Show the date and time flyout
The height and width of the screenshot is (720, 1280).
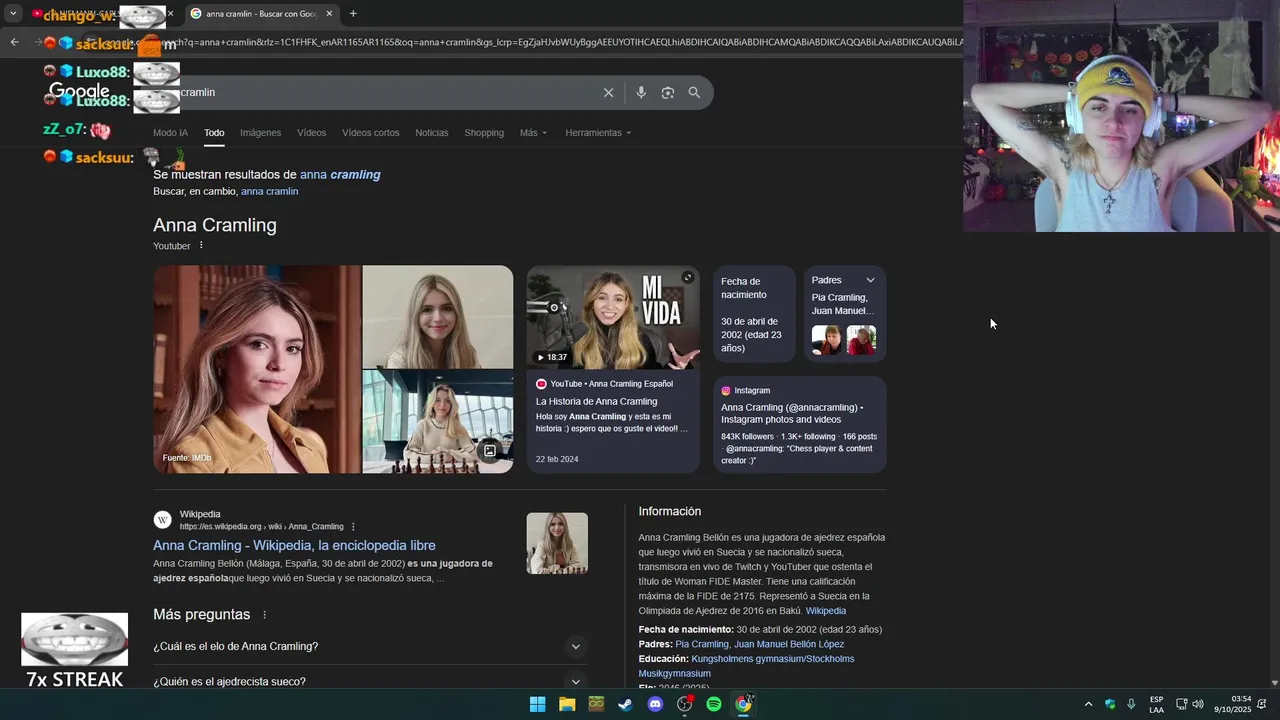(x=1235, y=704)
